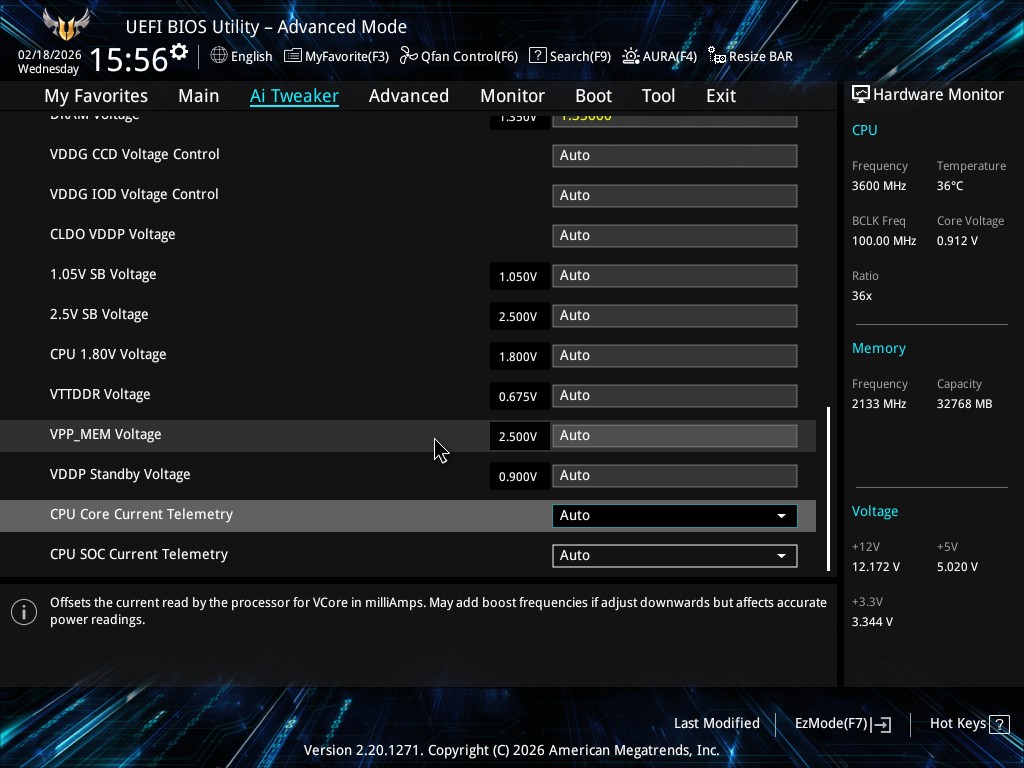
Task: Select VDDP Standby Voltage label
Action: (120, 474)
